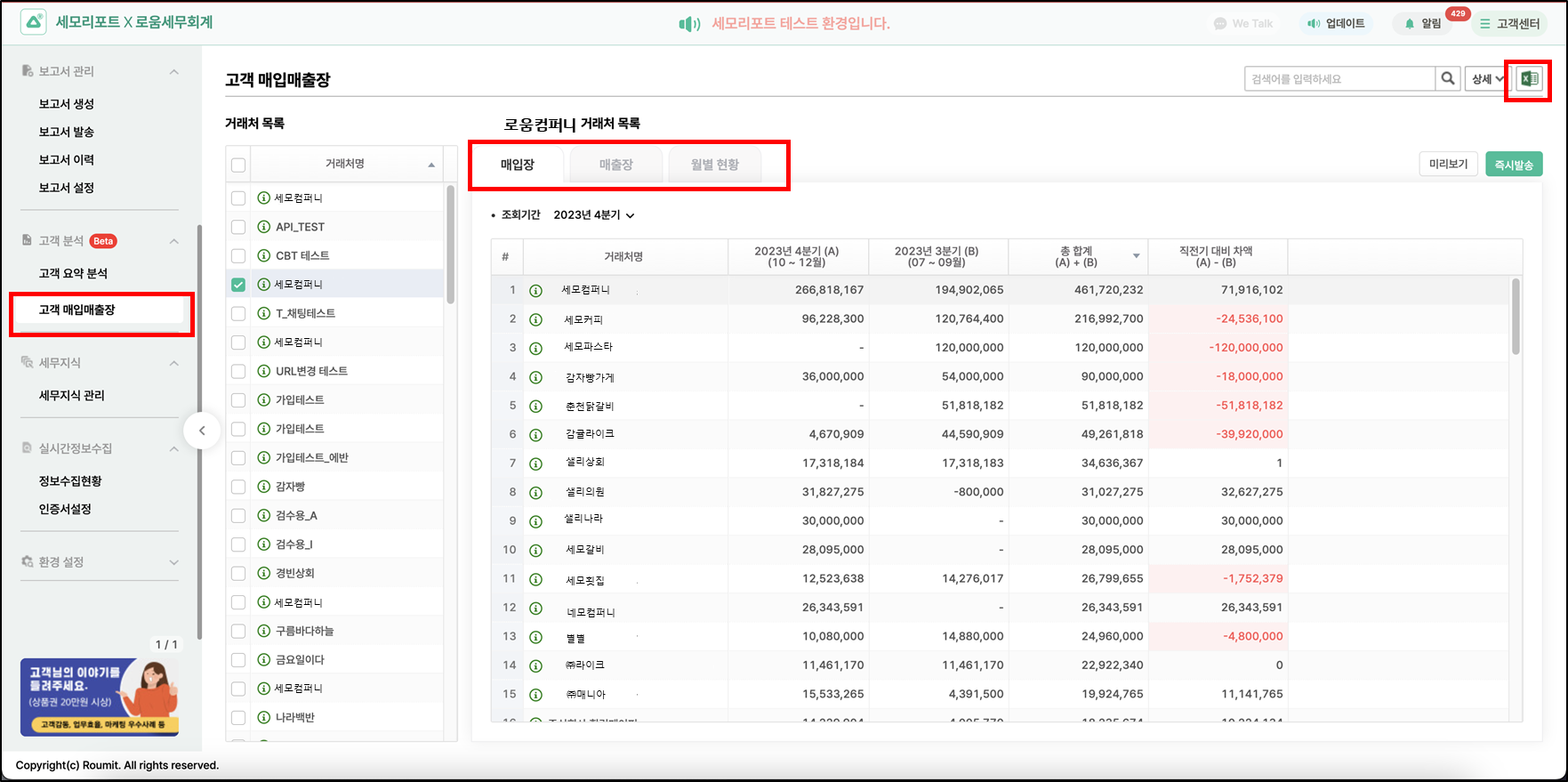This screenshot has width=1568, height=782.
Task: Toggle the select-all checkbox in 거래처명 header
Action: [x=238, y=165]
